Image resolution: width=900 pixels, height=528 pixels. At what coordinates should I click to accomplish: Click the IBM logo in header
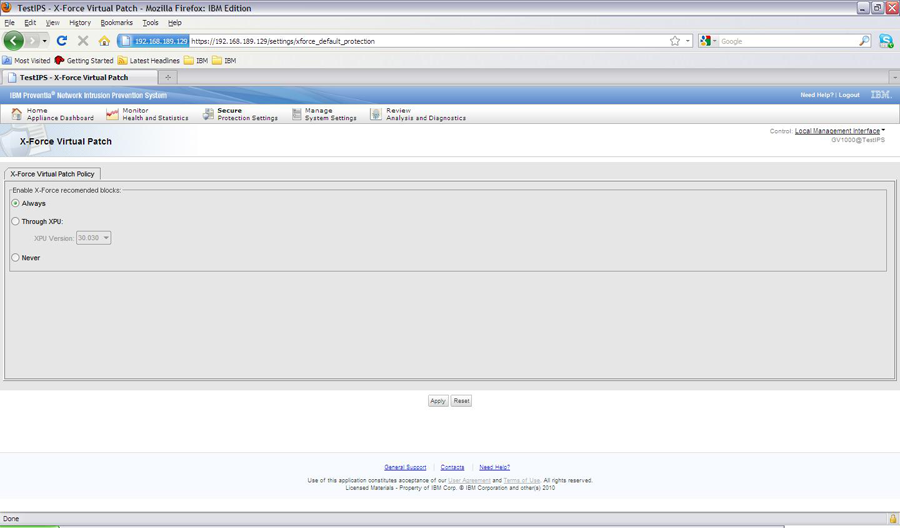pyautogui.click(x=880, y=95)
